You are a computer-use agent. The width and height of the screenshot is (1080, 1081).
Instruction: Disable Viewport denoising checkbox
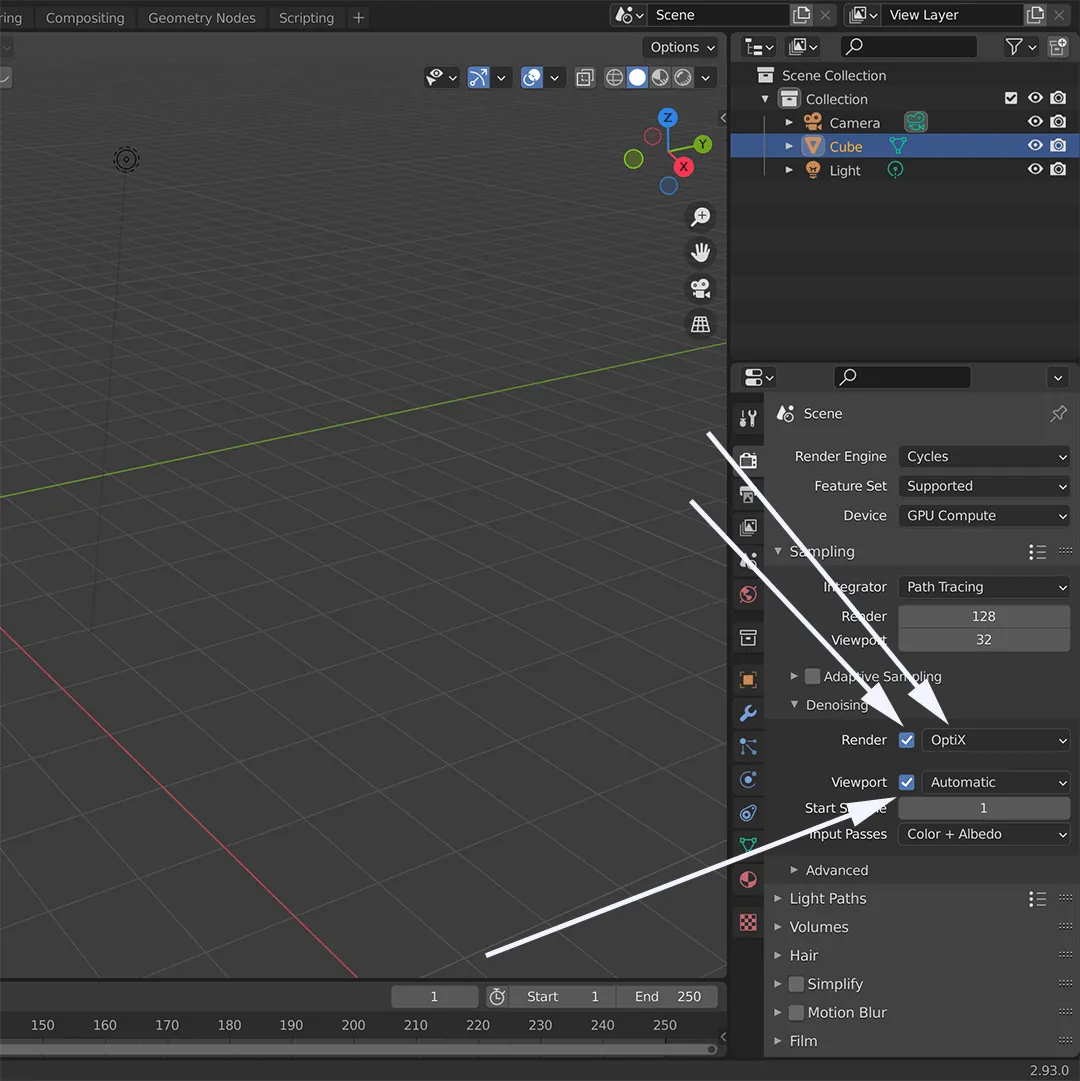point(906,782)
